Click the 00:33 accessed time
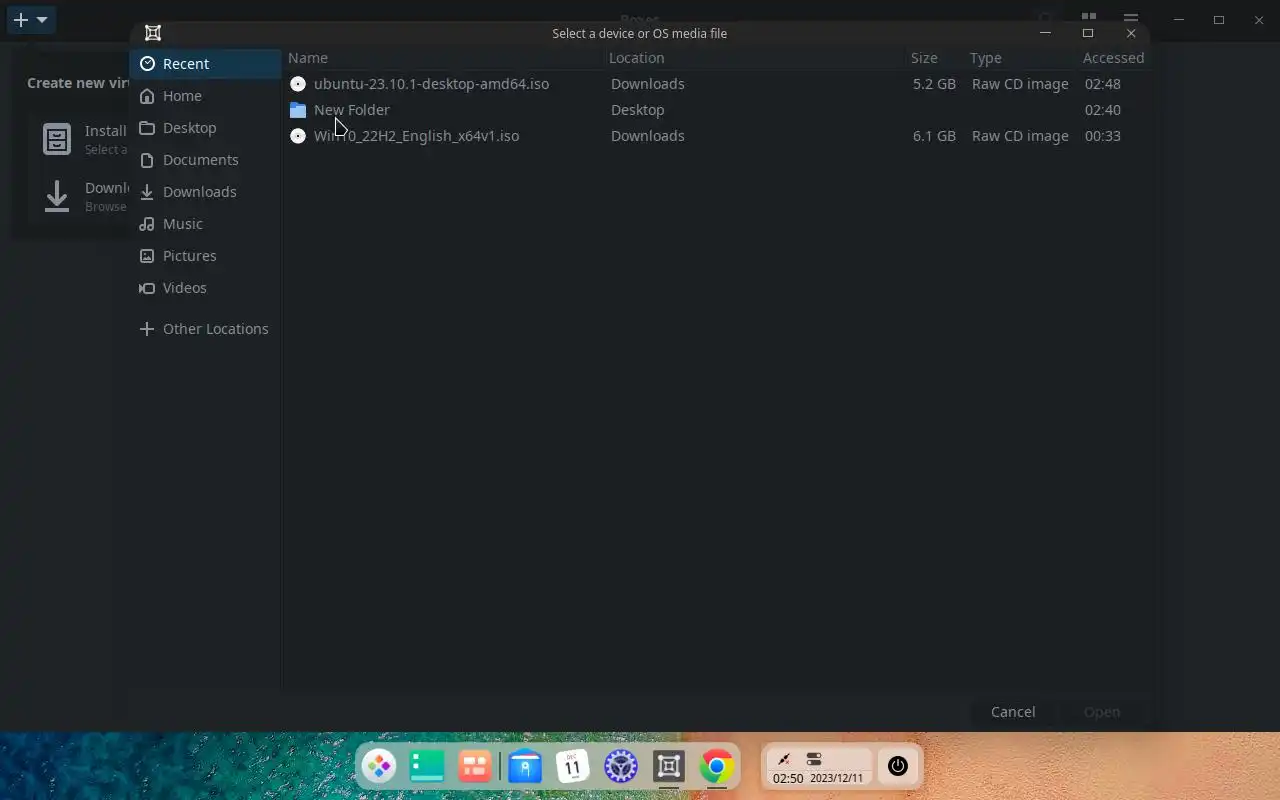This screenshot has width=1280, height=800. pyautogui.click(x=1103, y=136)
